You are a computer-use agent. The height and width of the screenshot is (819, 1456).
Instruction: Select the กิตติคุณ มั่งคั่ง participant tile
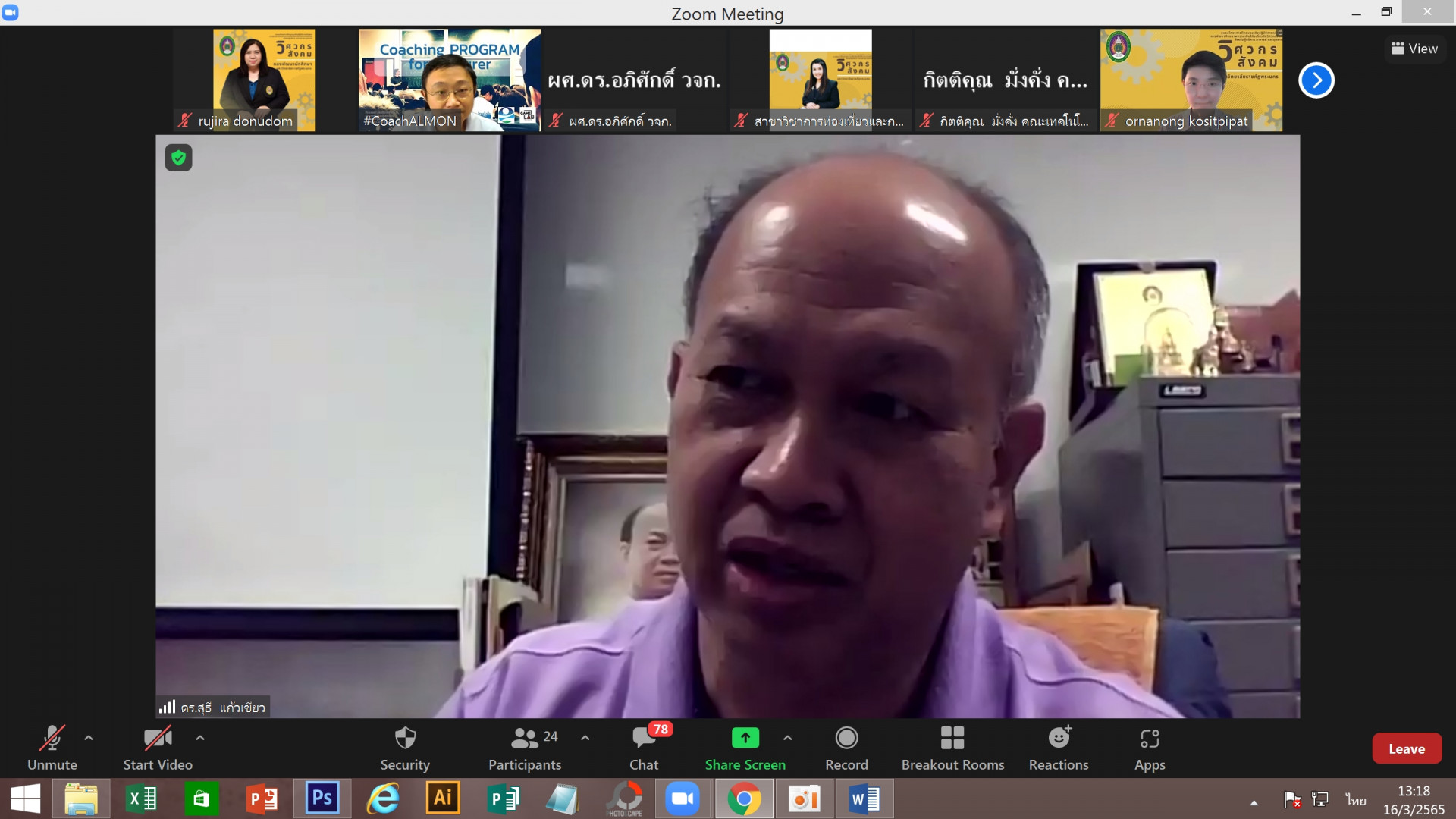(1006, 80)
